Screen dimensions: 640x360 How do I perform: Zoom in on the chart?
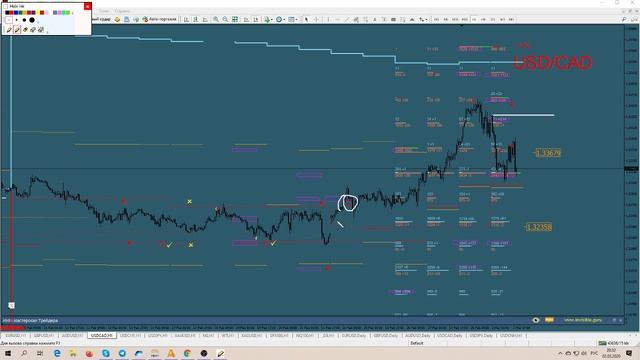point(216,19)
